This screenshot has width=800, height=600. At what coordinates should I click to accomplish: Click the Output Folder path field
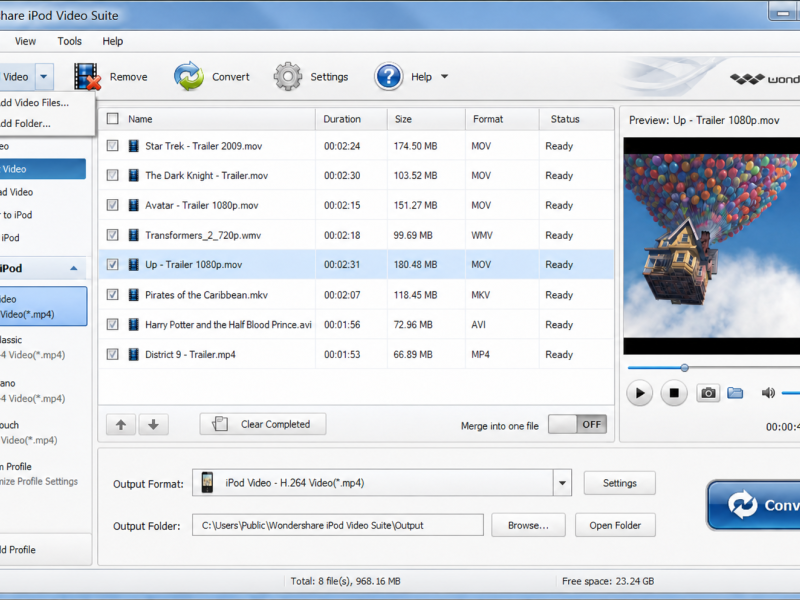[x=338, y=526]
